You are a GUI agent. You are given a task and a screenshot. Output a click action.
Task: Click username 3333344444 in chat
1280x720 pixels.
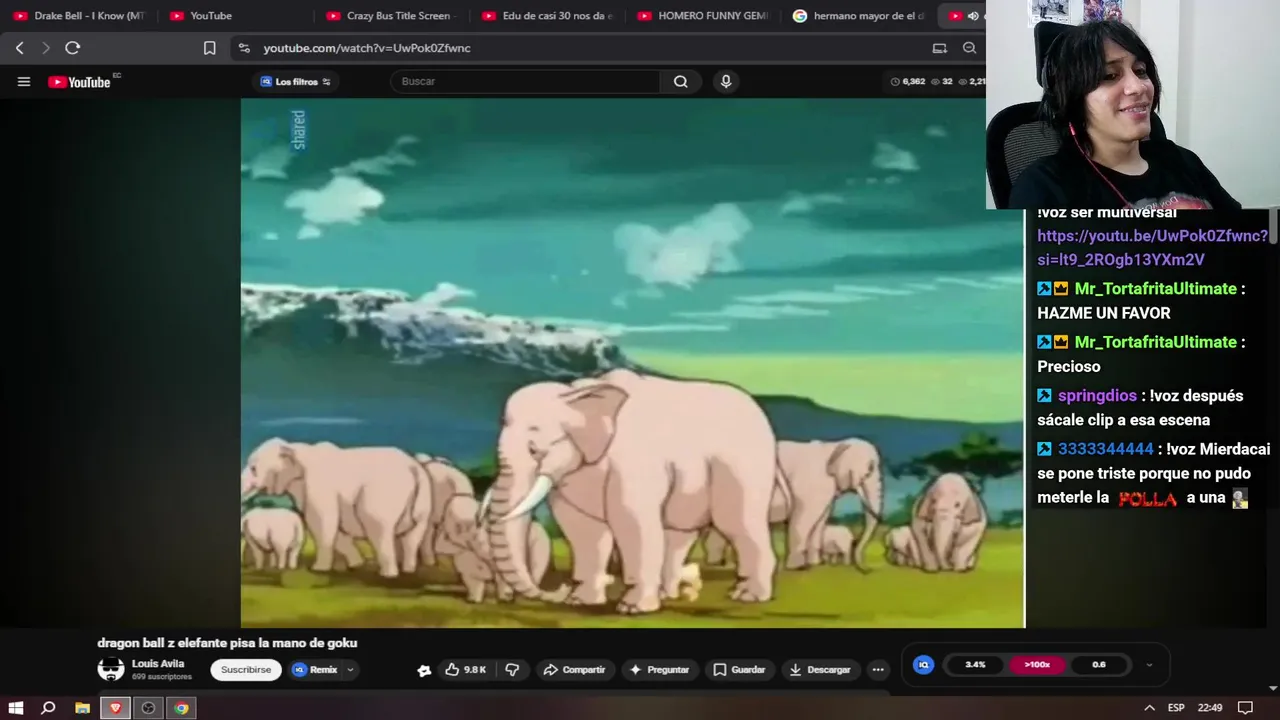1106,449
